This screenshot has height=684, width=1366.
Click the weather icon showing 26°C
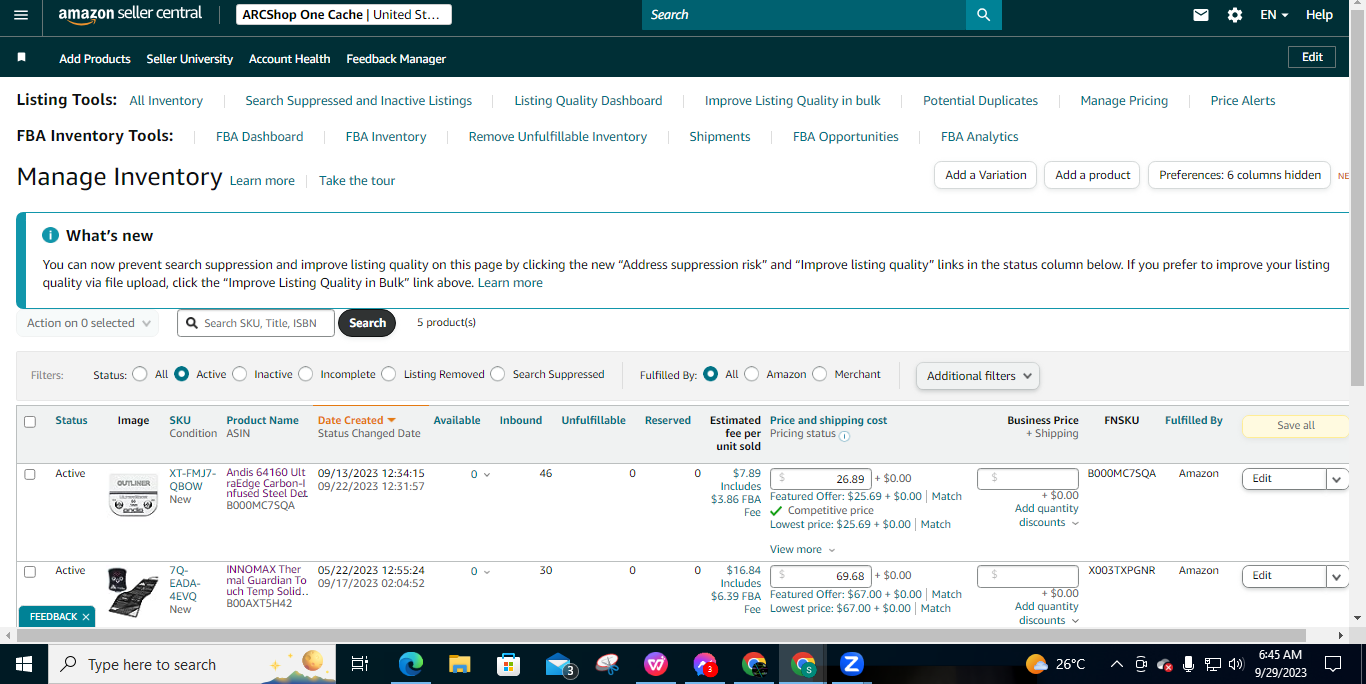(1036, 663)
